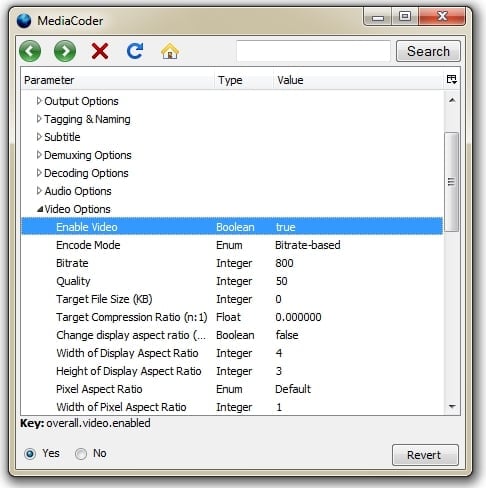Click in the search text field

313,51
